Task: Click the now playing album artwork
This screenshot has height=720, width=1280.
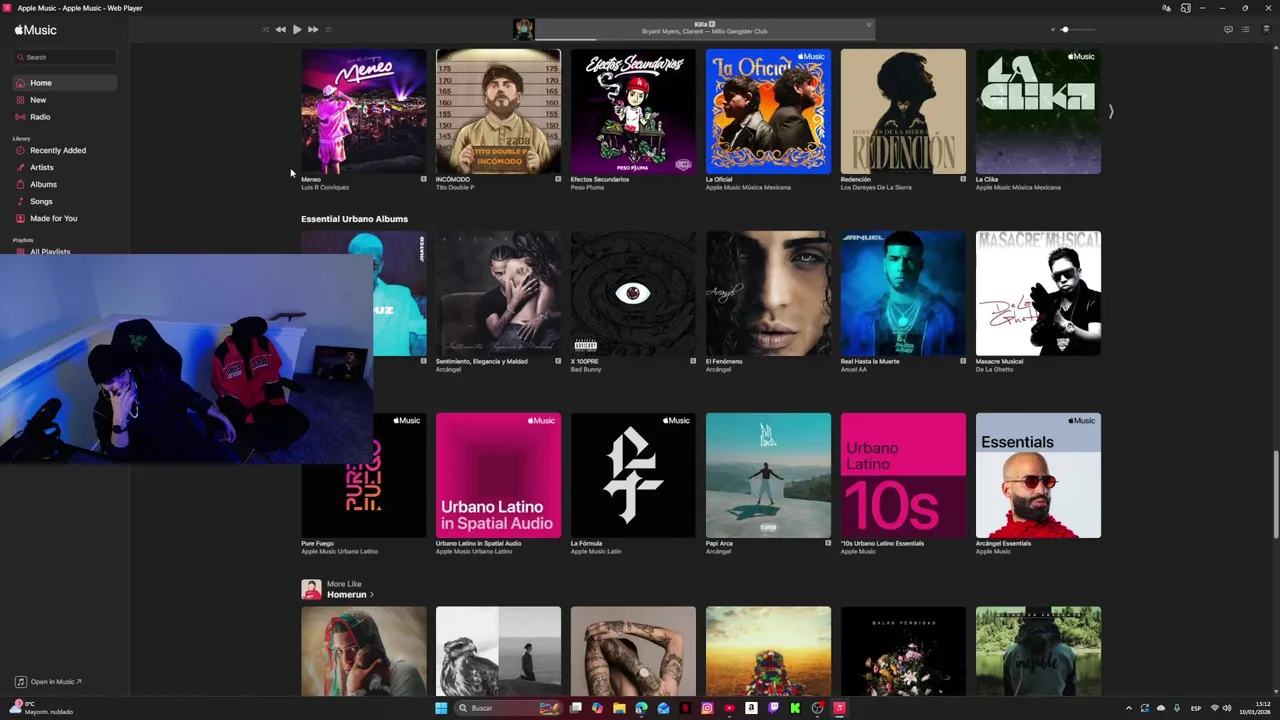Action: pyautogui.click(x=524, y=29)
